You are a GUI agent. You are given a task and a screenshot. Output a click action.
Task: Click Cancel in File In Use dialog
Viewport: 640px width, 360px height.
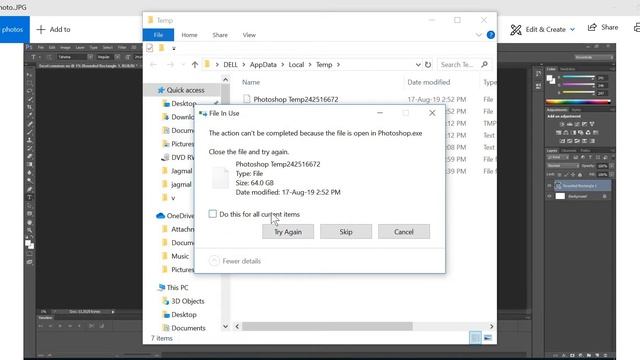(x=404, y=231)
